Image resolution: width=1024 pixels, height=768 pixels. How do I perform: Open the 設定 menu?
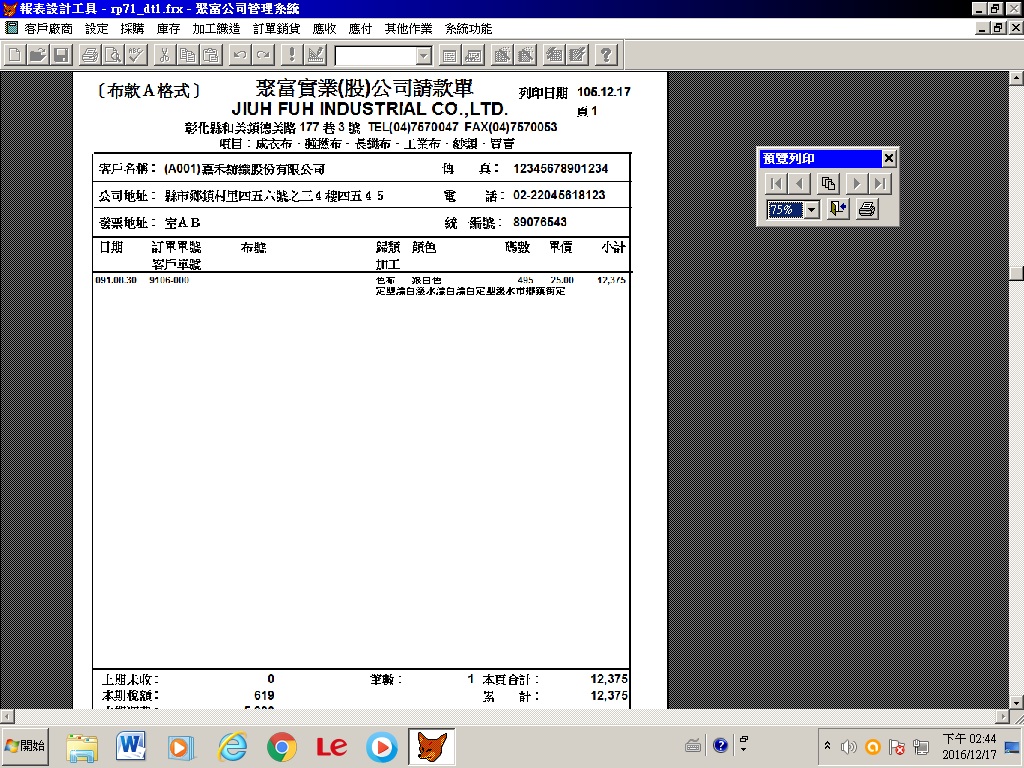point(97,29)
